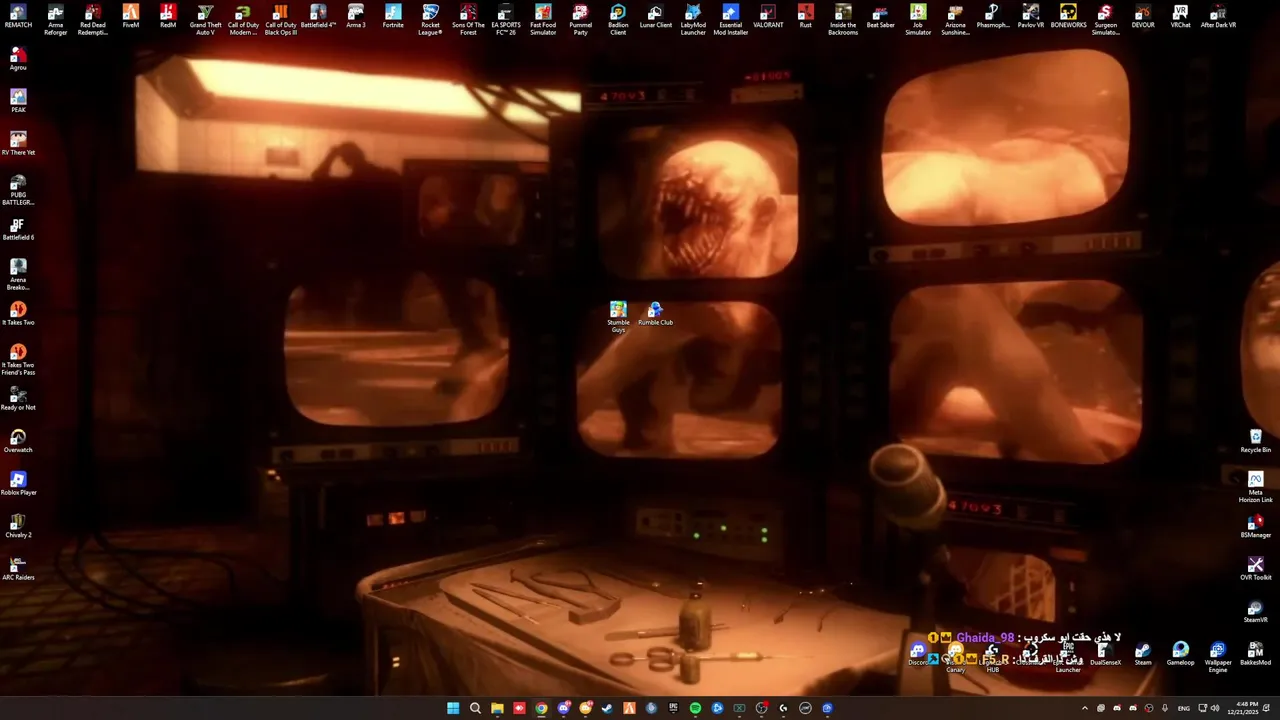1280x720 pixels.
Task: Open the Roblox Player shortcut
Action: pos(18,484)
